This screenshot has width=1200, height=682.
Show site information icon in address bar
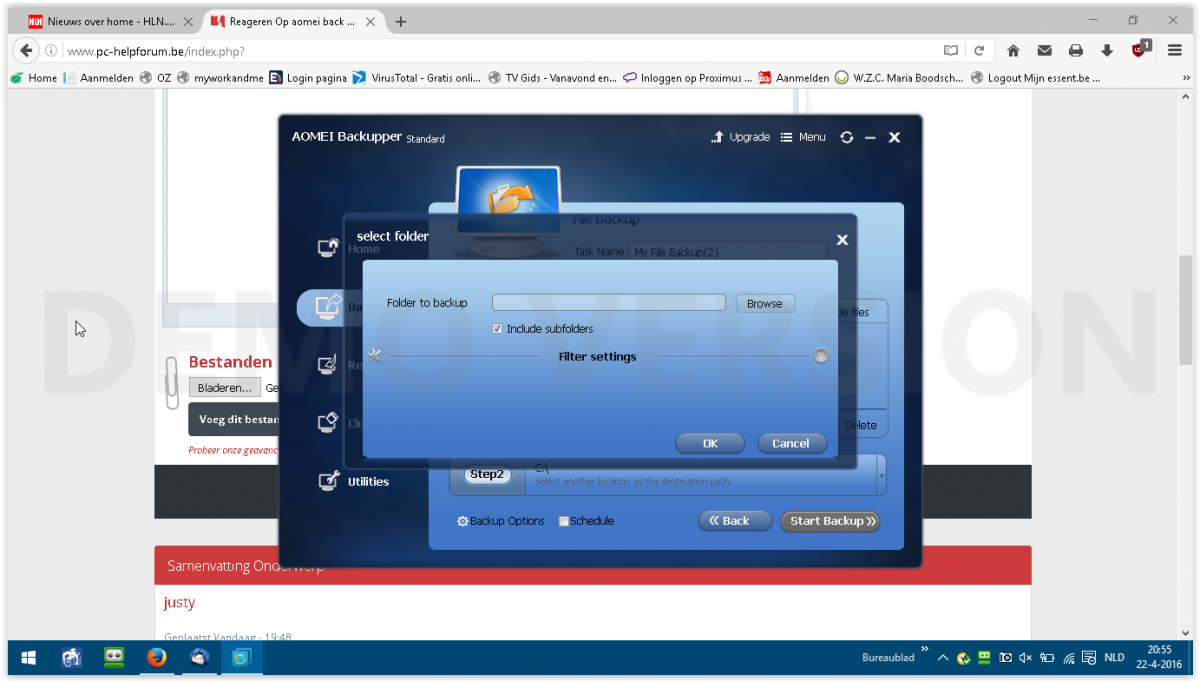click(51, 51)
